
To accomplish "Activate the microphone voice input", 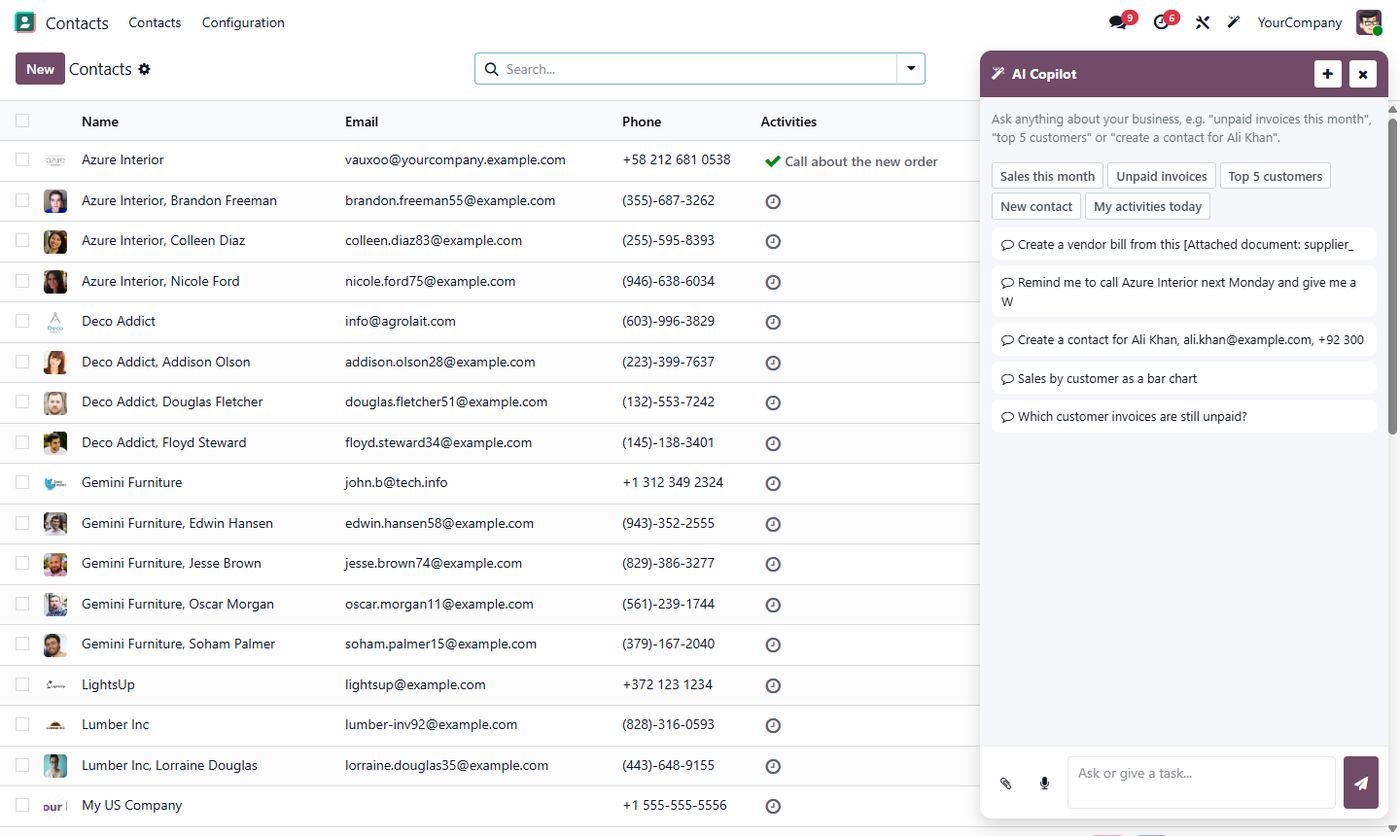I will 1044,783.
